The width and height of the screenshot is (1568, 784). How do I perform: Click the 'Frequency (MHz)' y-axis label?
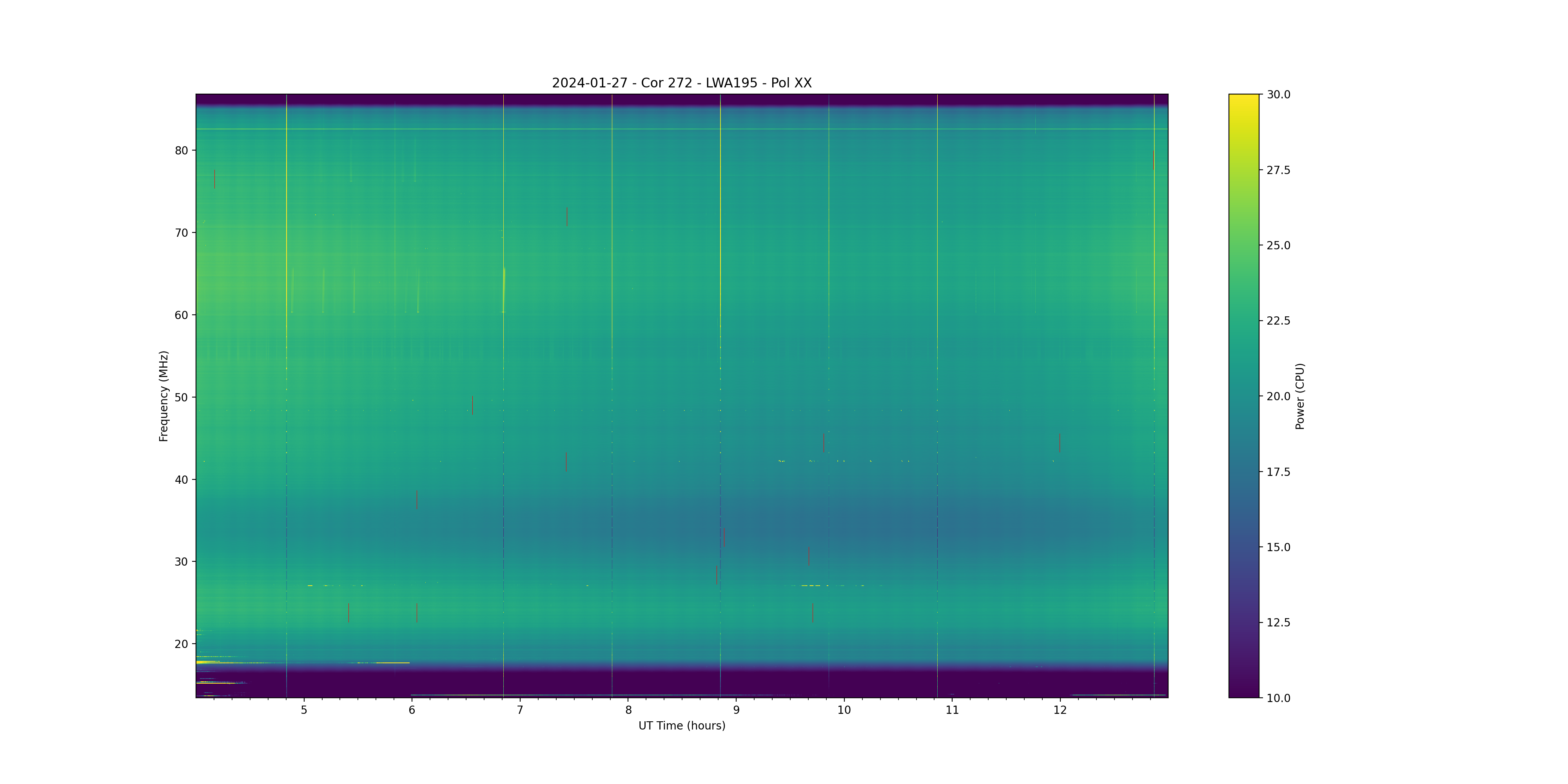tap(163, 396)
